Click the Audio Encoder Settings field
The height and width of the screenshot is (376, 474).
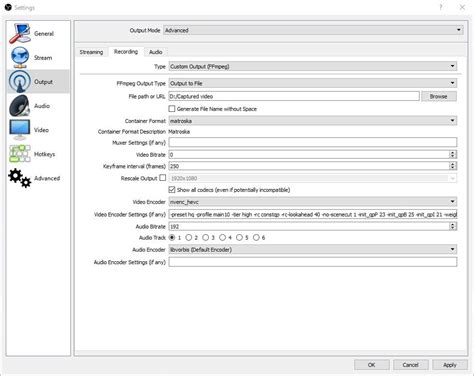point(313,262)
